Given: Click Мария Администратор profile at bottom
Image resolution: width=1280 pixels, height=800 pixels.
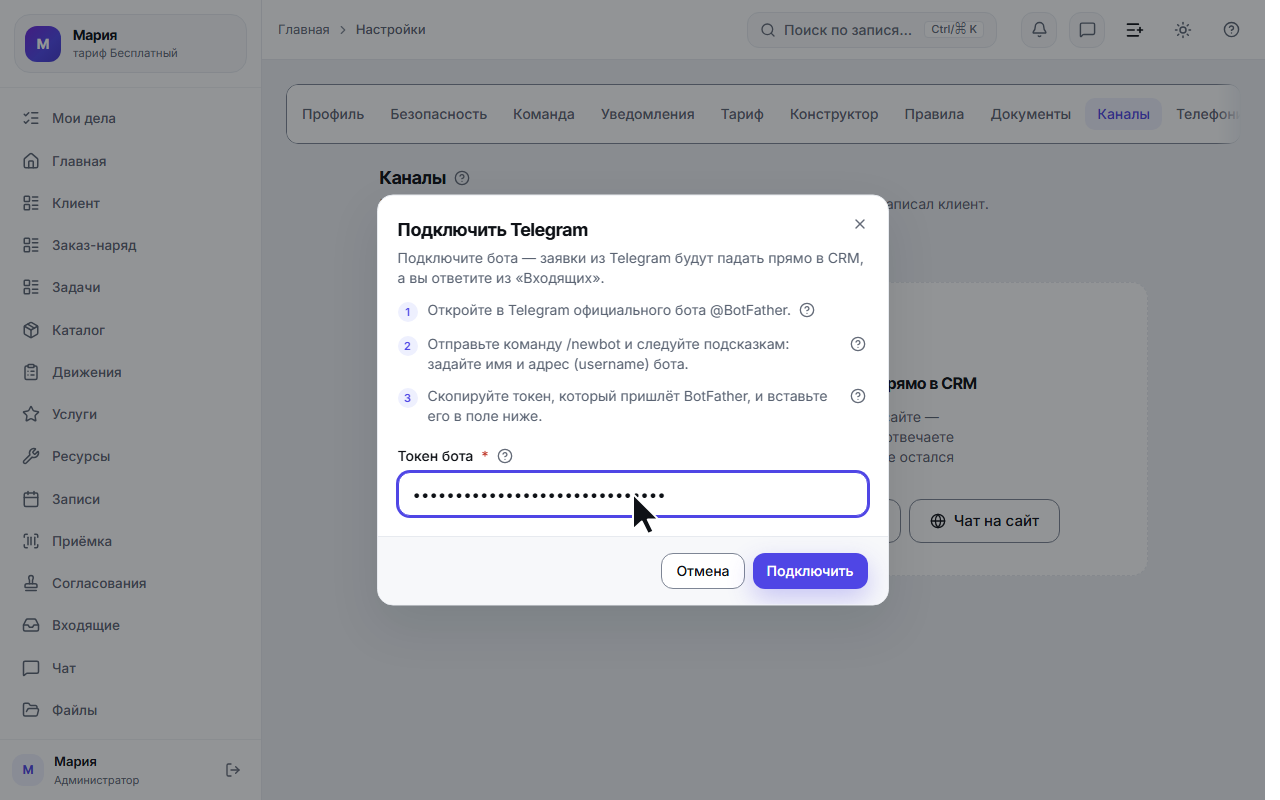Looking at the screenshot, I should coord(110,770).
